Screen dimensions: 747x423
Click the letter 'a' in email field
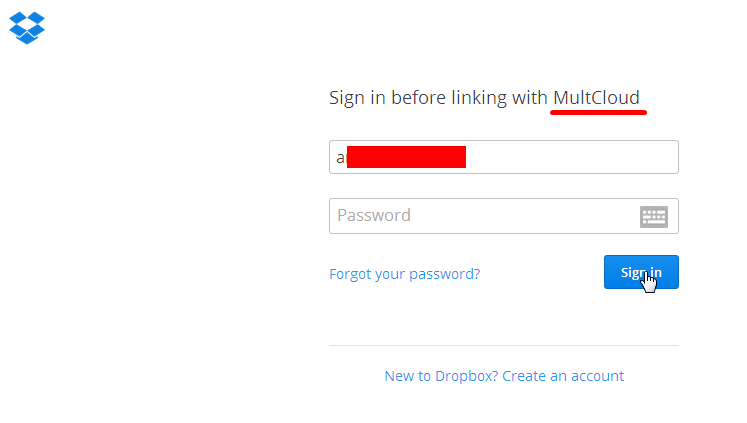tap(341, 158)
